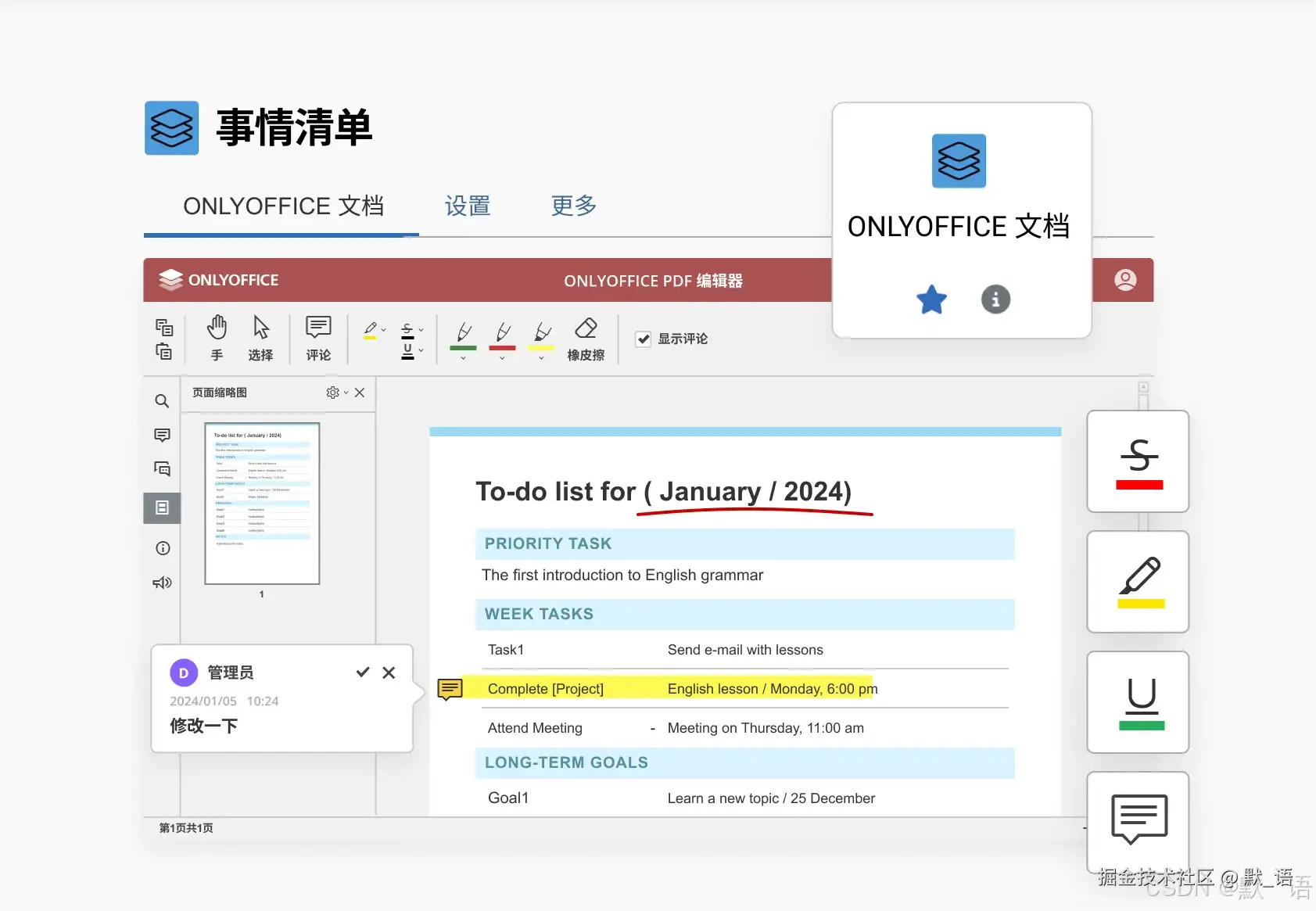The width and height of the screenshot is (1316, 911).
Task: Click the yellow highlight pen tool icon
Action: [371, 330]
